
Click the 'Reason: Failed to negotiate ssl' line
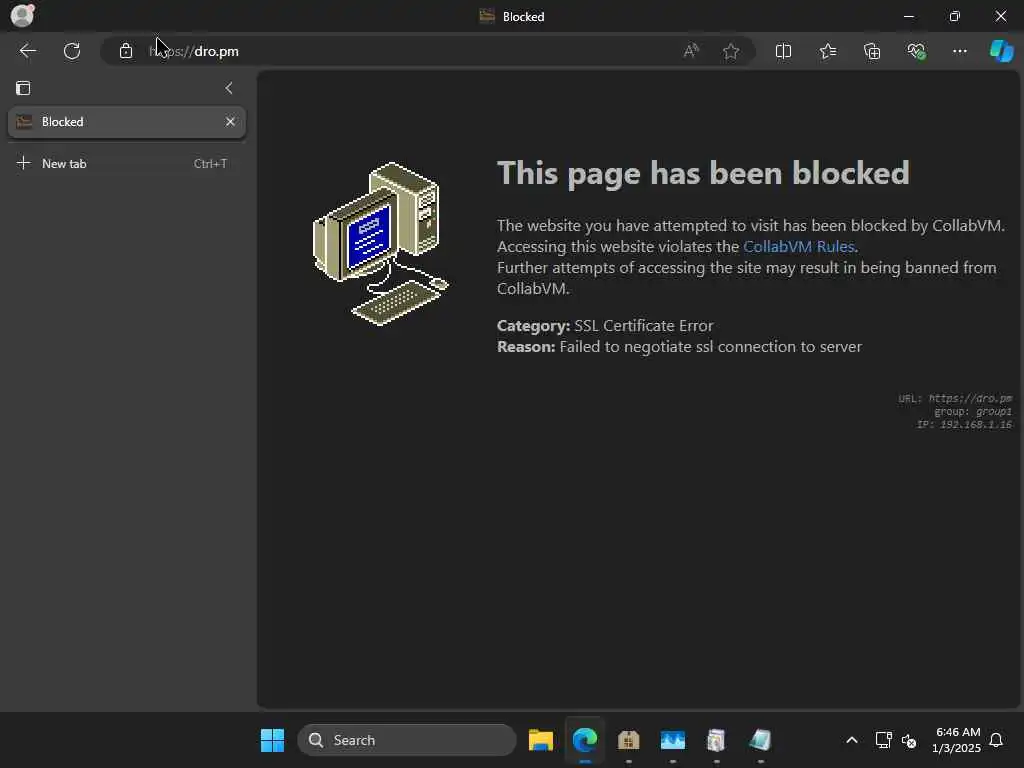point(679,346)
